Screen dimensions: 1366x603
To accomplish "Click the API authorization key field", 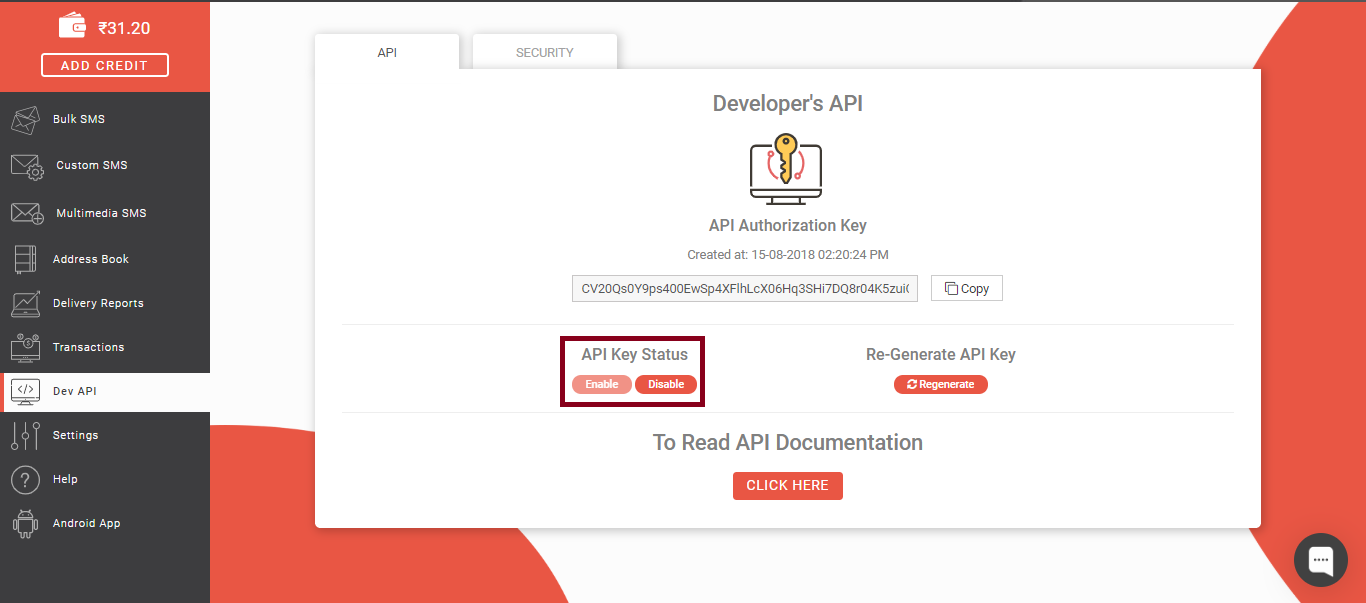I will coord(745,288).
